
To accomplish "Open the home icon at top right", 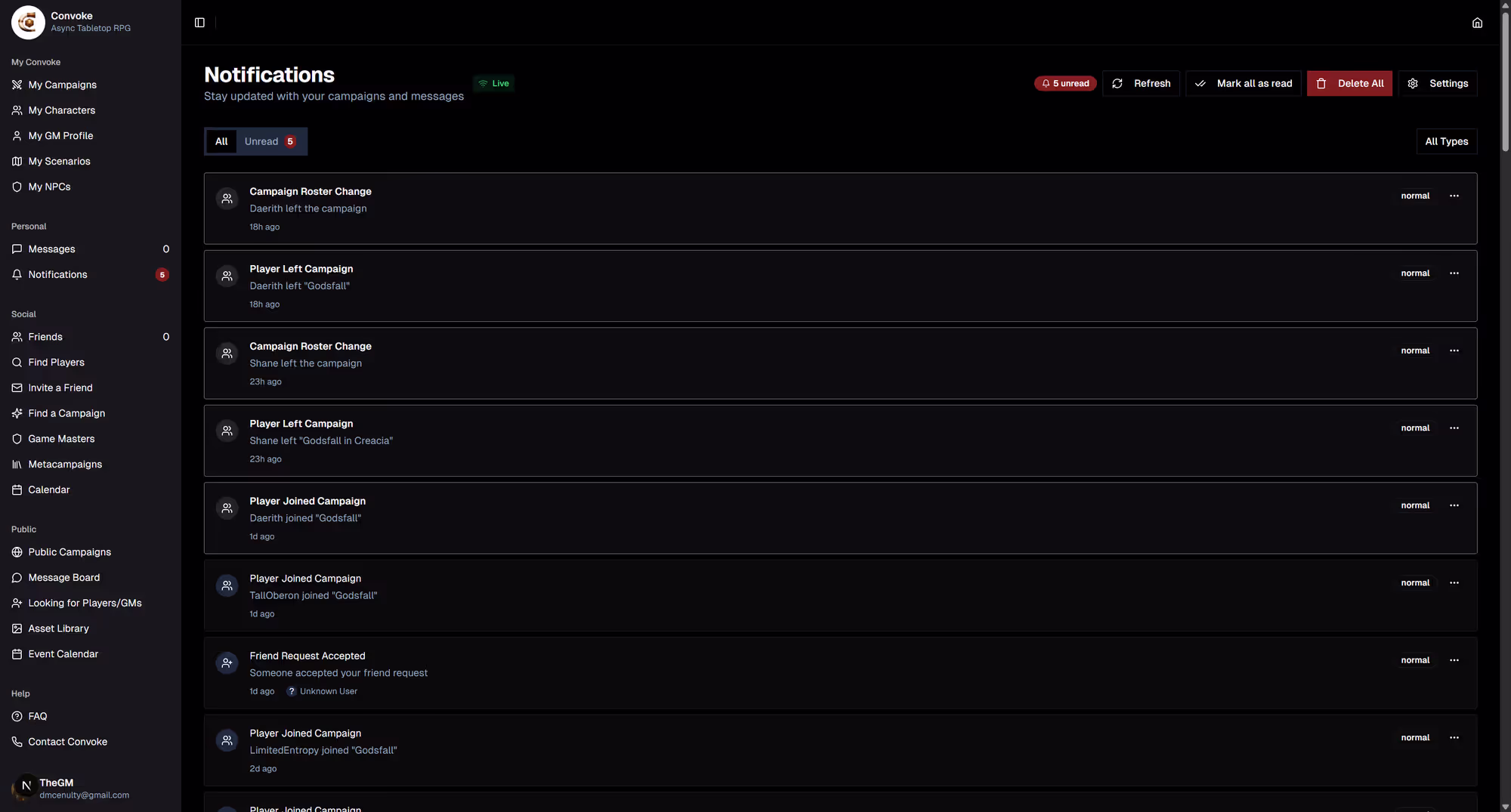I will point(1477,23).
